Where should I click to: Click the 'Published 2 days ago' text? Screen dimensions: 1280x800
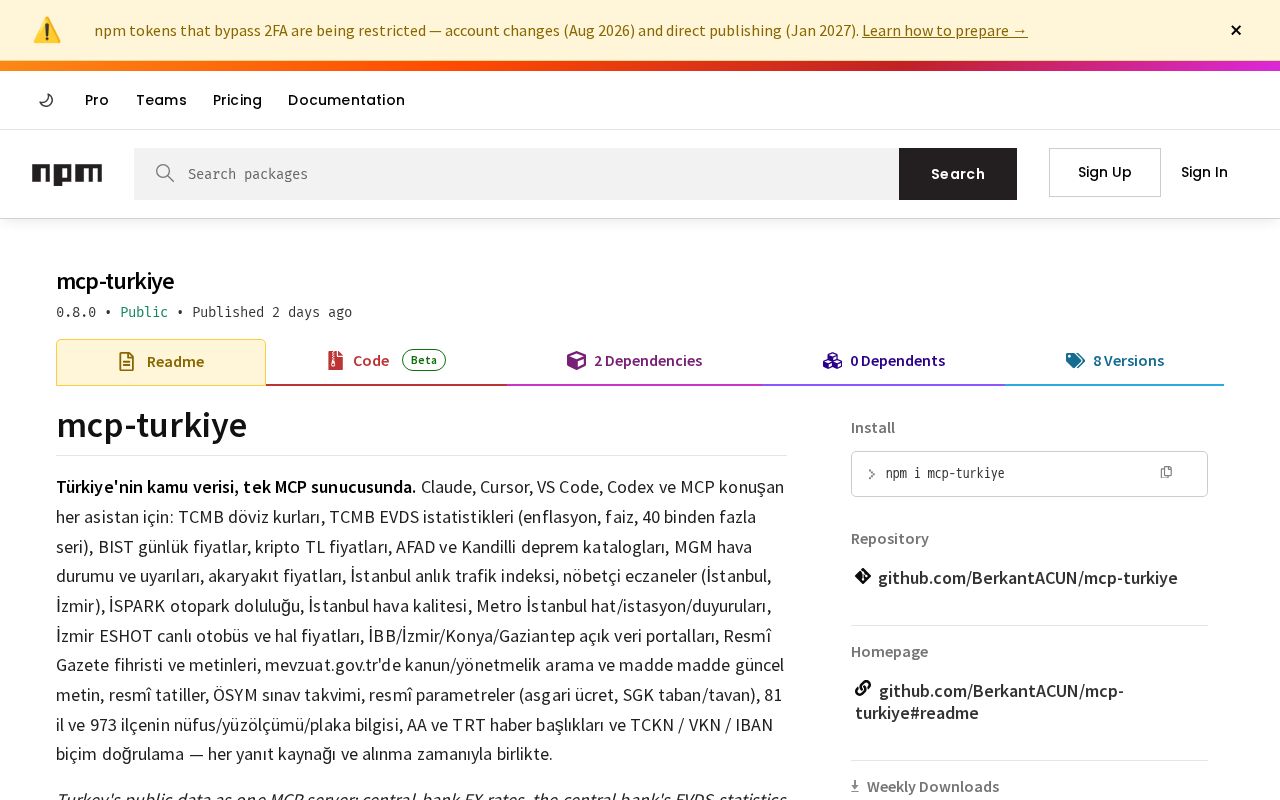(272, 312)
